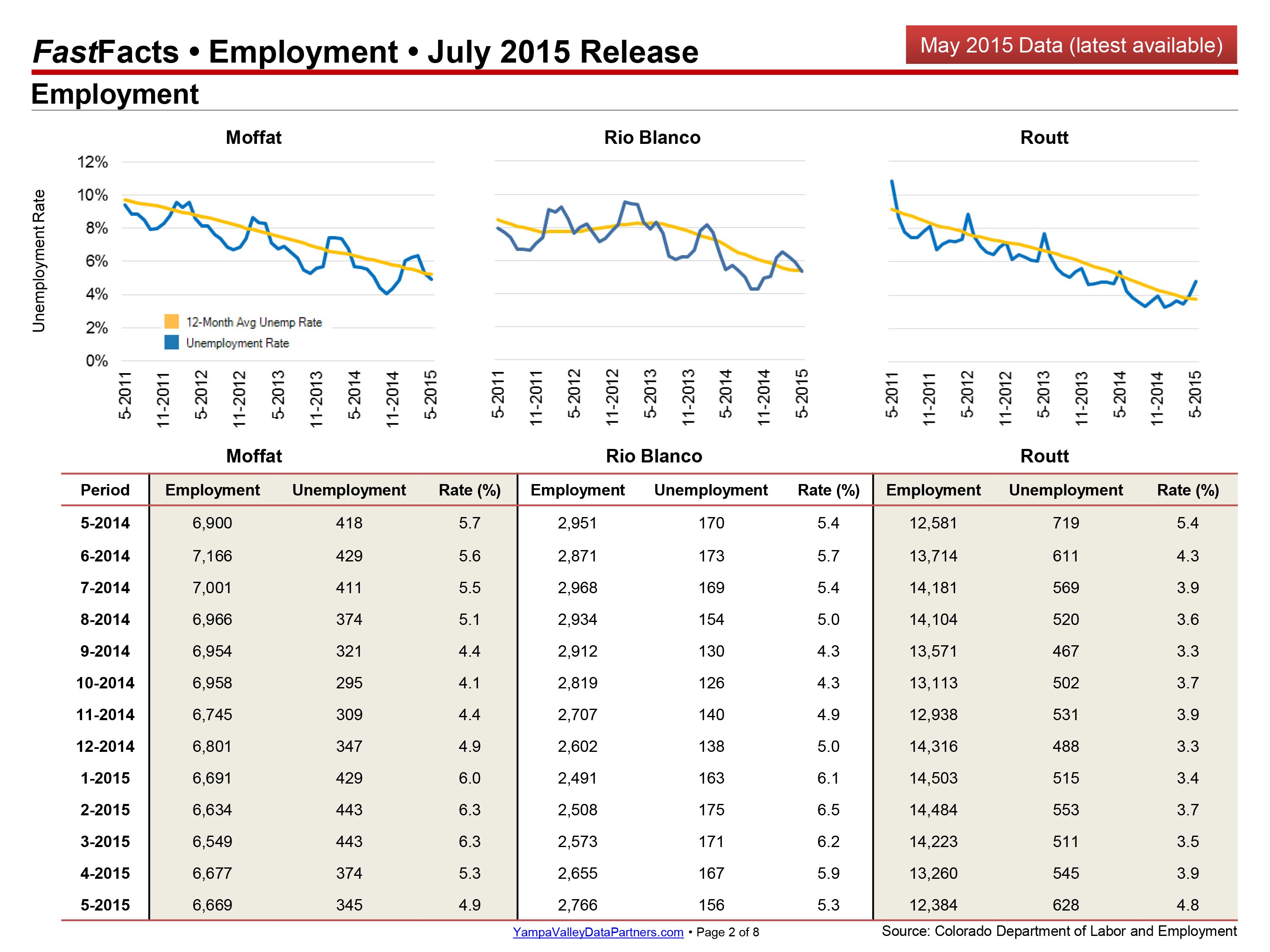Click the Rio Blanco chart title above the graph

[652, 138]
